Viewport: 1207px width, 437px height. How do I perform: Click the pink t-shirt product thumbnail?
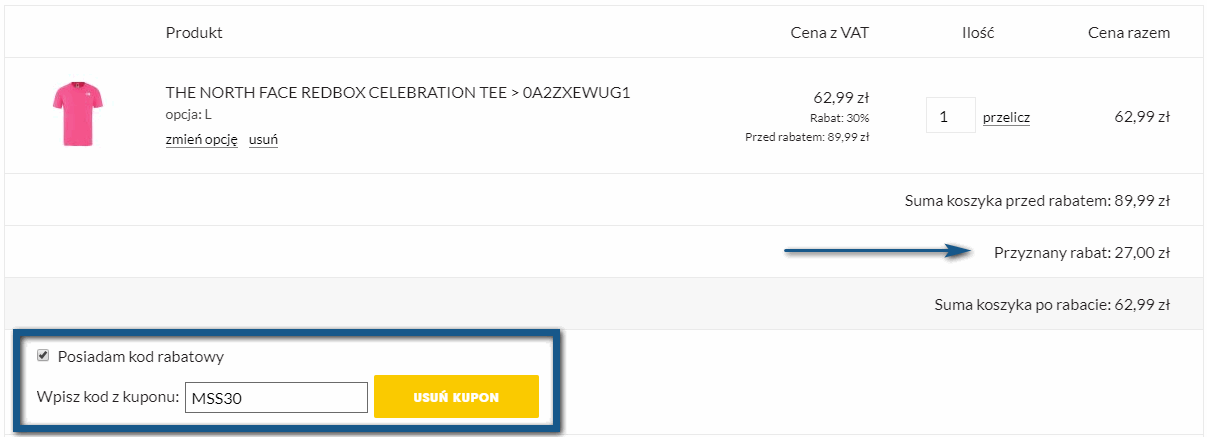(x=78, y=115)
